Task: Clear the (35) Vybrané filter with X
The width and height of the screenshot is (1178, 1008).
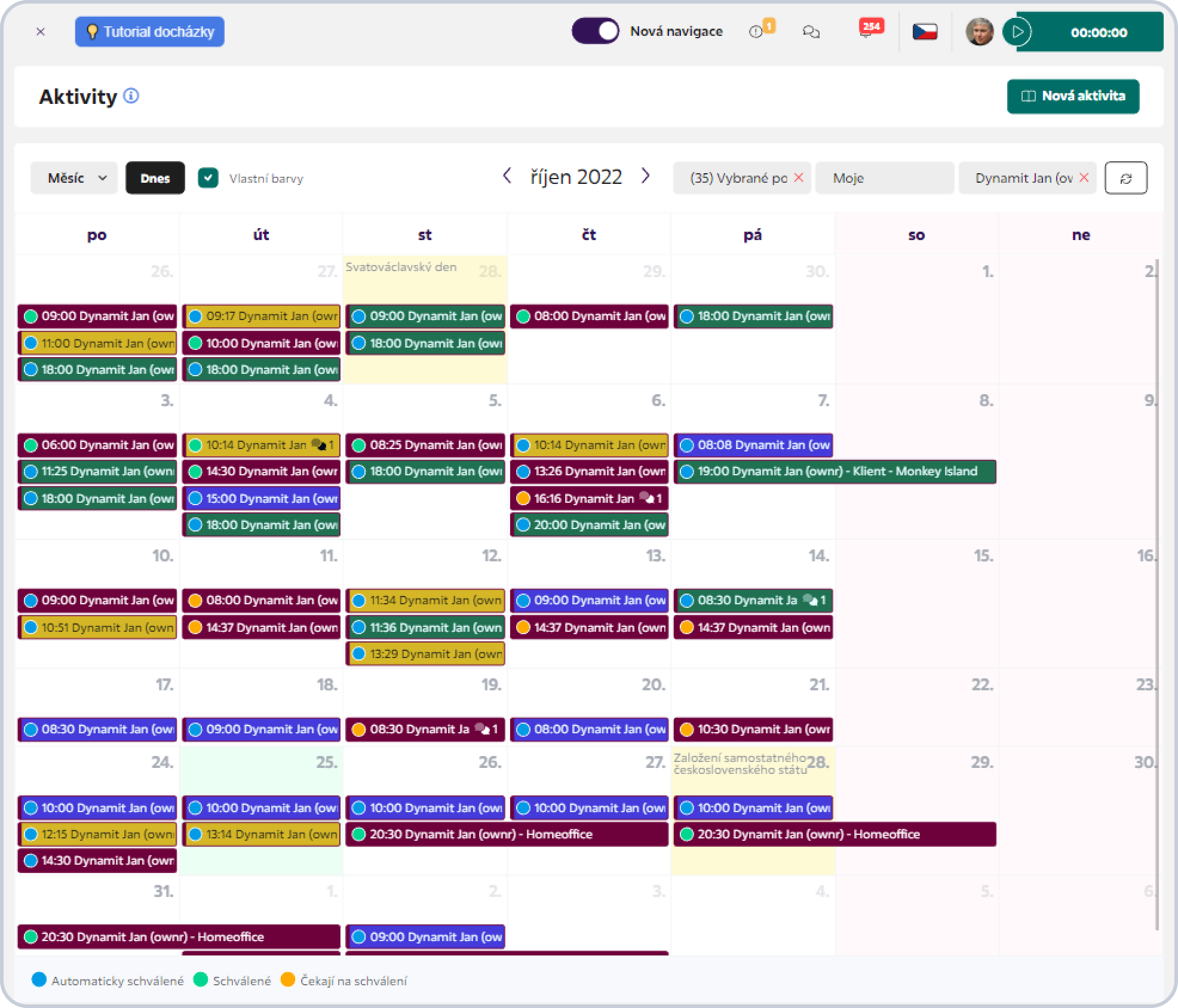Action: coord(799,178)
